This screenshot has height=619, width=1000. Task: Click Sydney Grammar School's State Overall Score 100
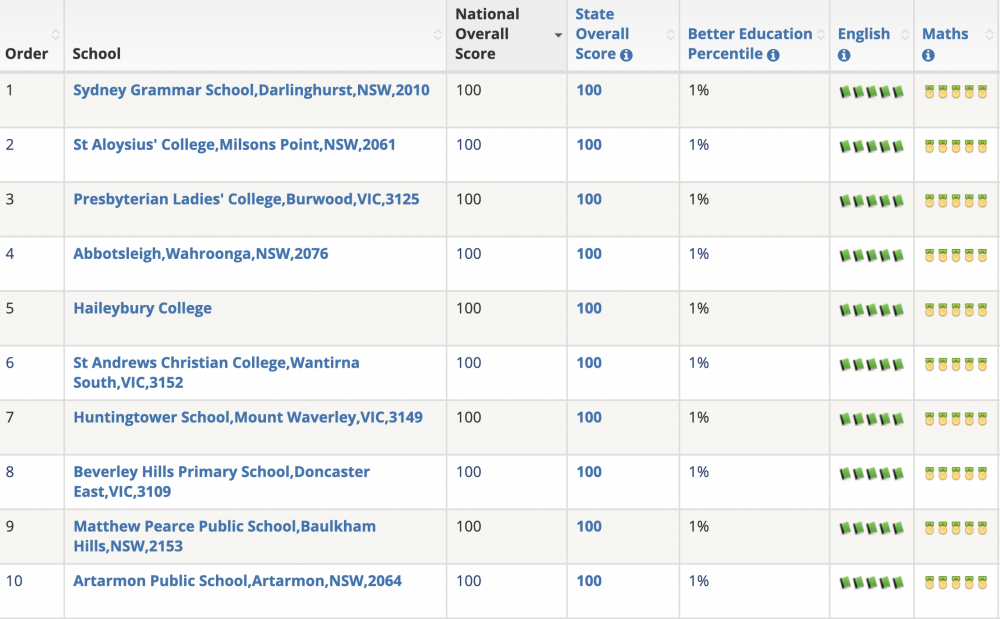coord(589,90)
